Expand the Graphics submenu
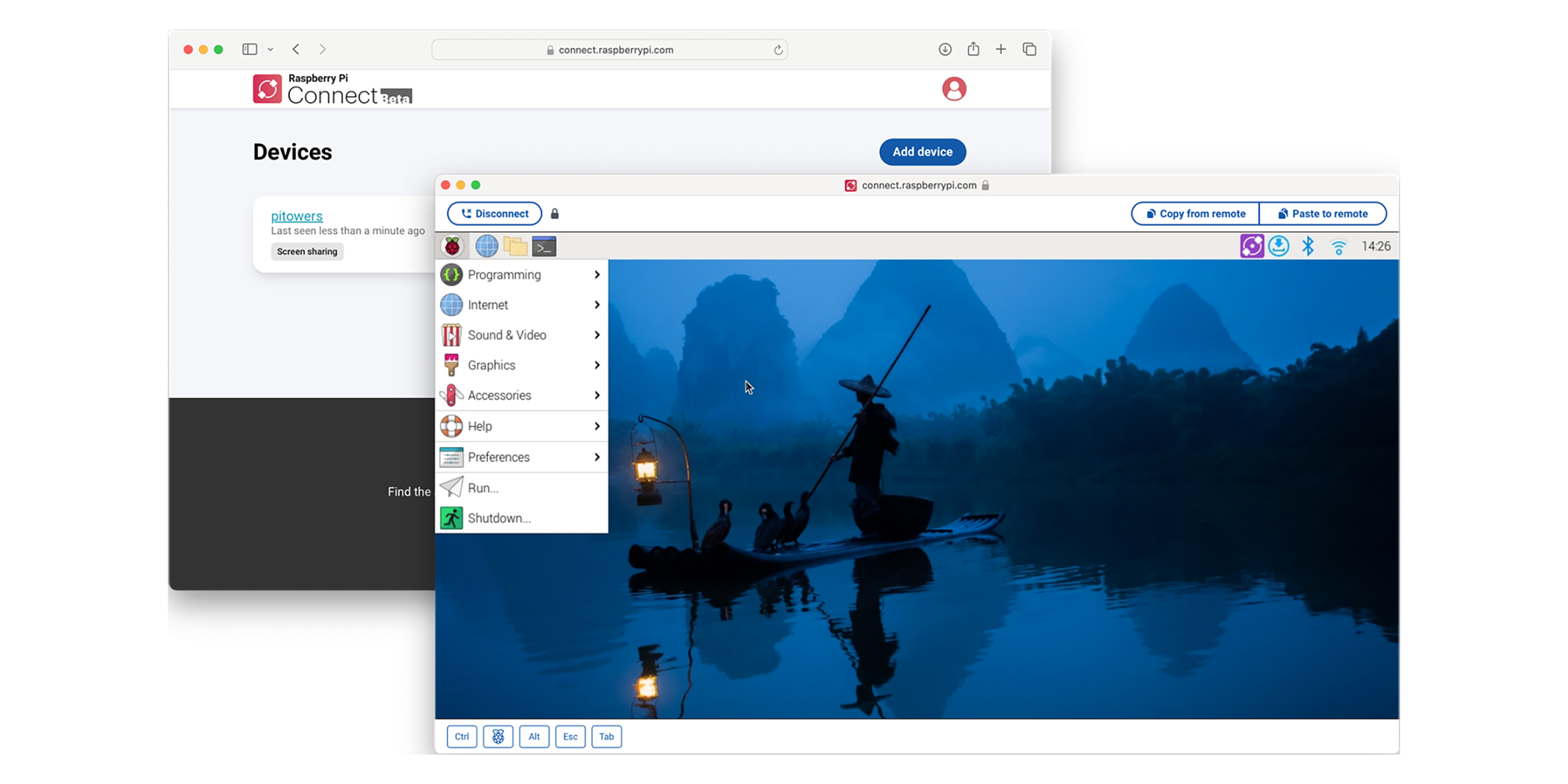Image resolution: width=1568 pixels, height=784 pixels. [522, 365]
